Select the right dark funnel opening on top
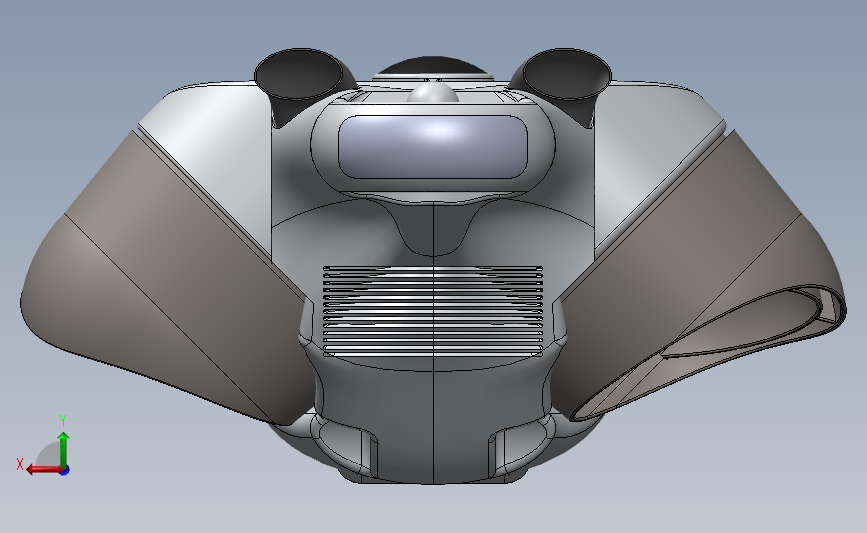The width and height of the screenshot is (867, 533). click(567, 74)
